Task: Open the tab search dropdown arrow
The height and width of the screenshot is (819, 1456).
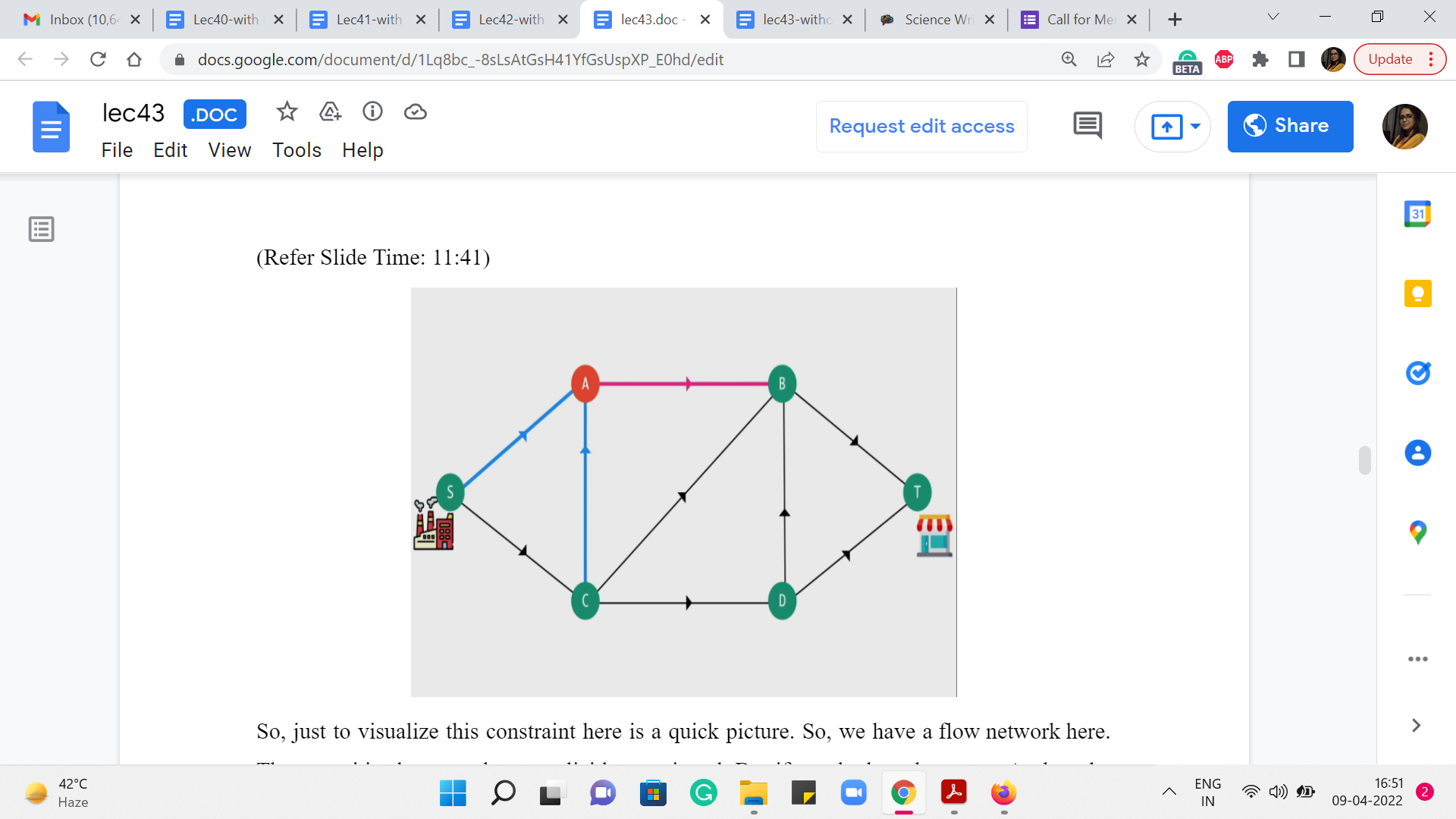Action: [1273, 17]
